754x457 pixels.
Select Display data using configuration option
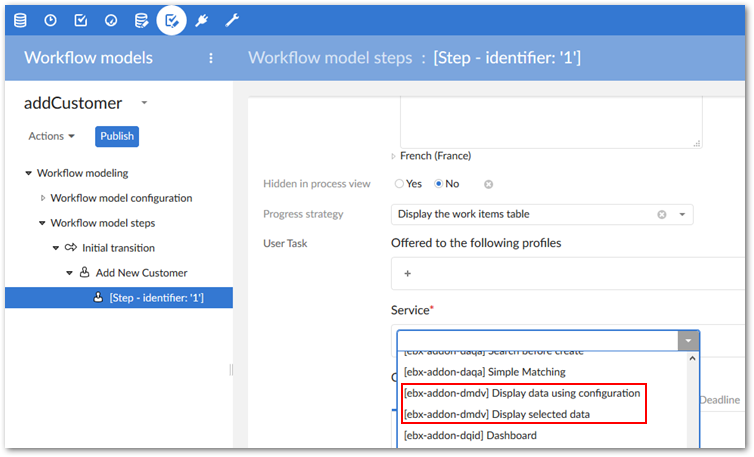click(522, 393)
